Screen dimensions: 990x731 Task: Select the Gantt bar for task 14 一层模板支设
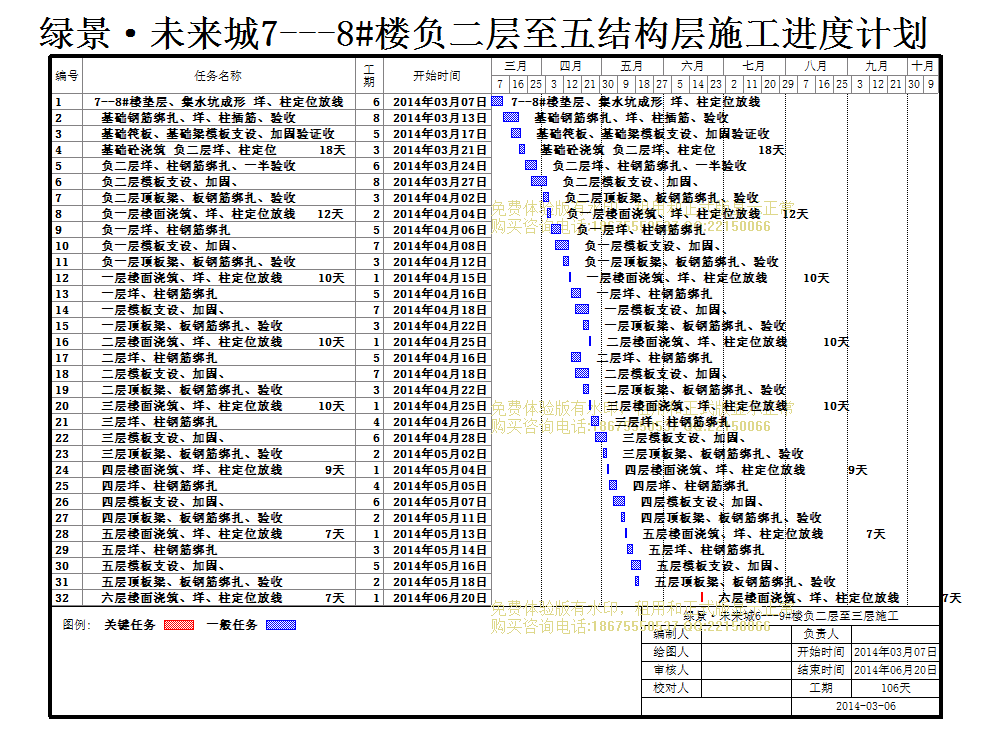click(x=581, y=309)
